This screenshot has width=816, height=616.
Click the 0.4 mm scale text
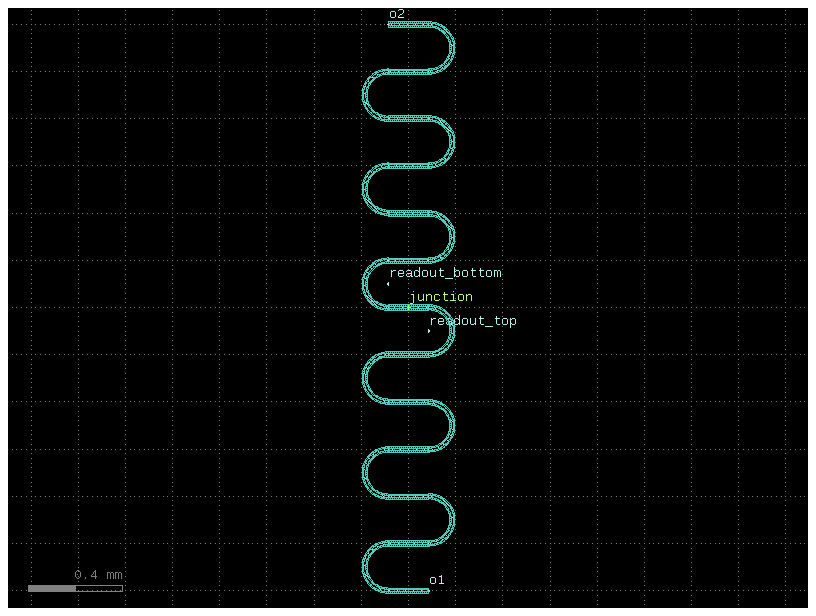coord(98,575)
